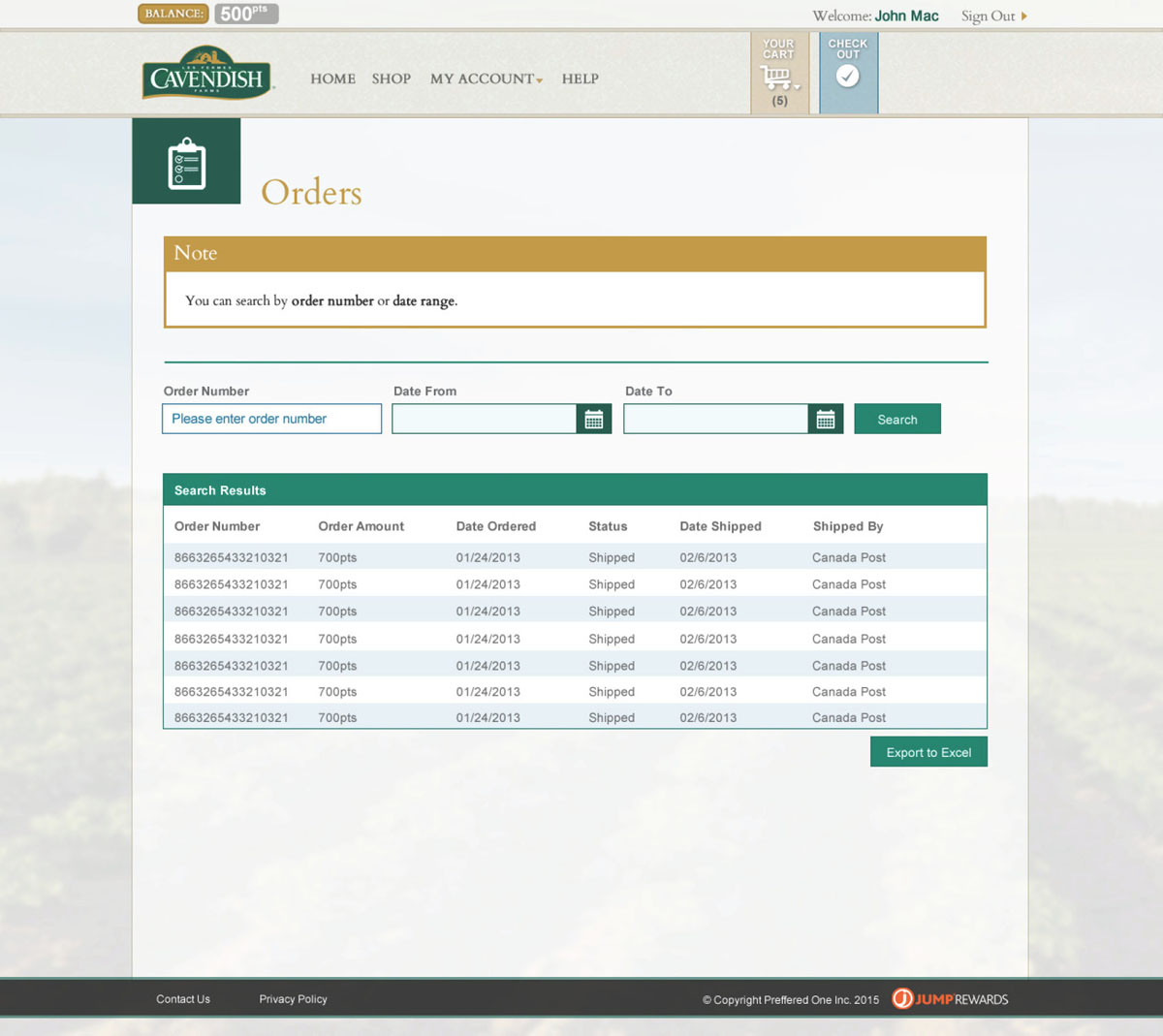Open the Contact Us footer link

[x=183, y=999]
